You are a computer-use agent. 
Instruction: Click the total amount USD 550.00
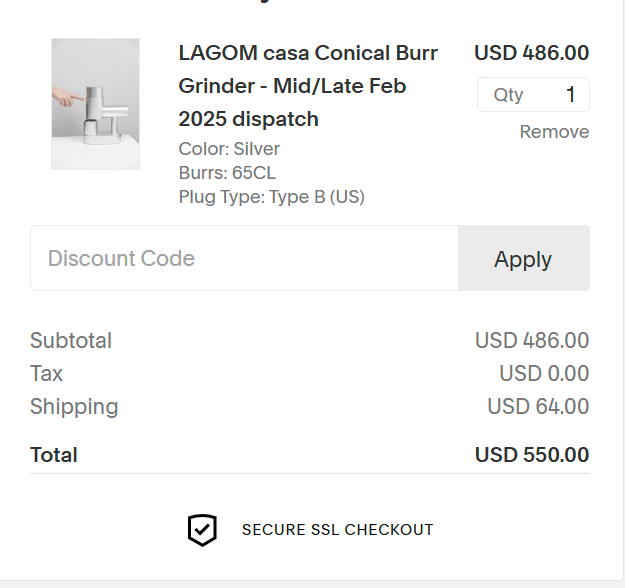532,455
